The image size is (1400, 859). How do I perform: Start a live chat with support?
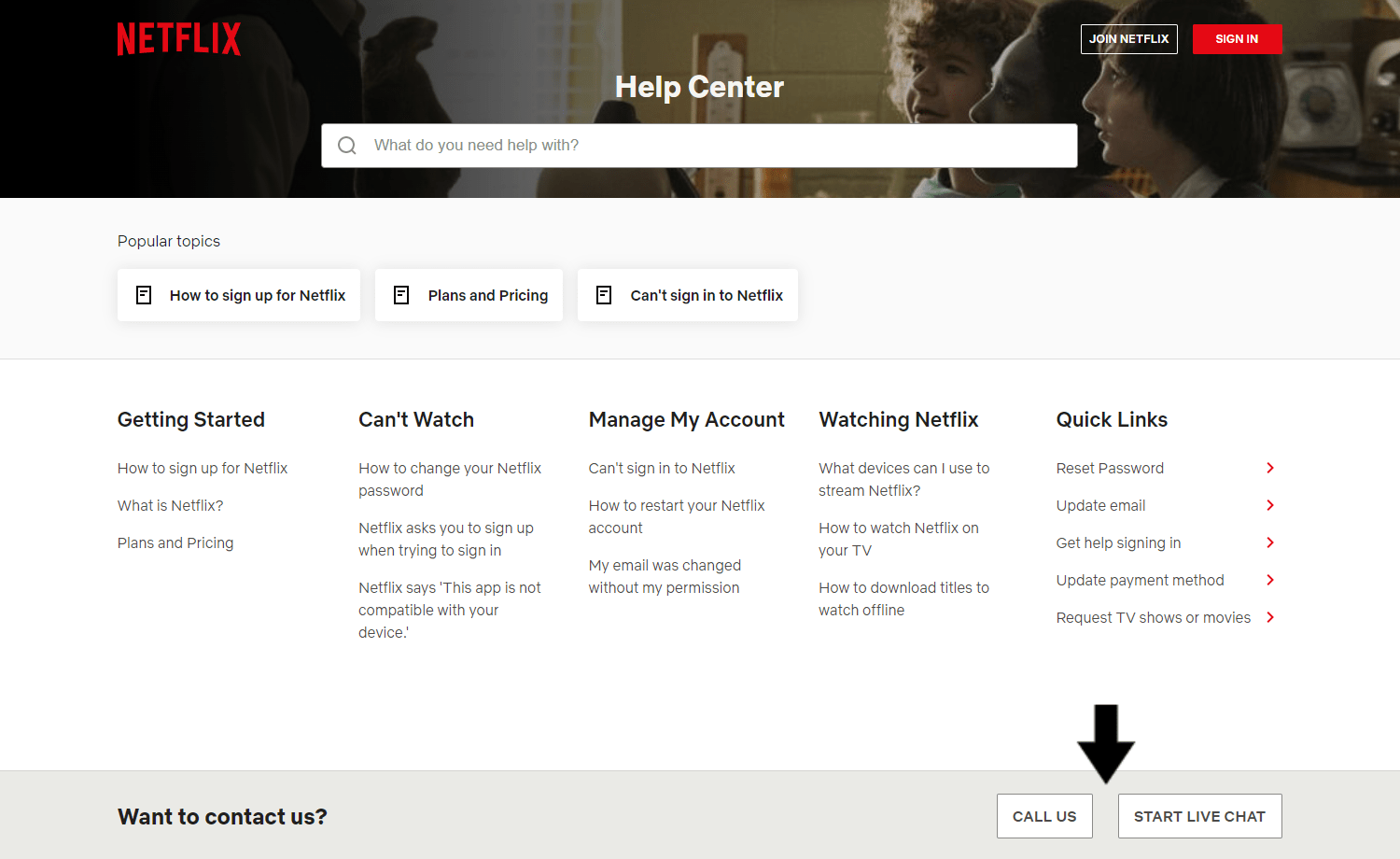point(1200,816)
